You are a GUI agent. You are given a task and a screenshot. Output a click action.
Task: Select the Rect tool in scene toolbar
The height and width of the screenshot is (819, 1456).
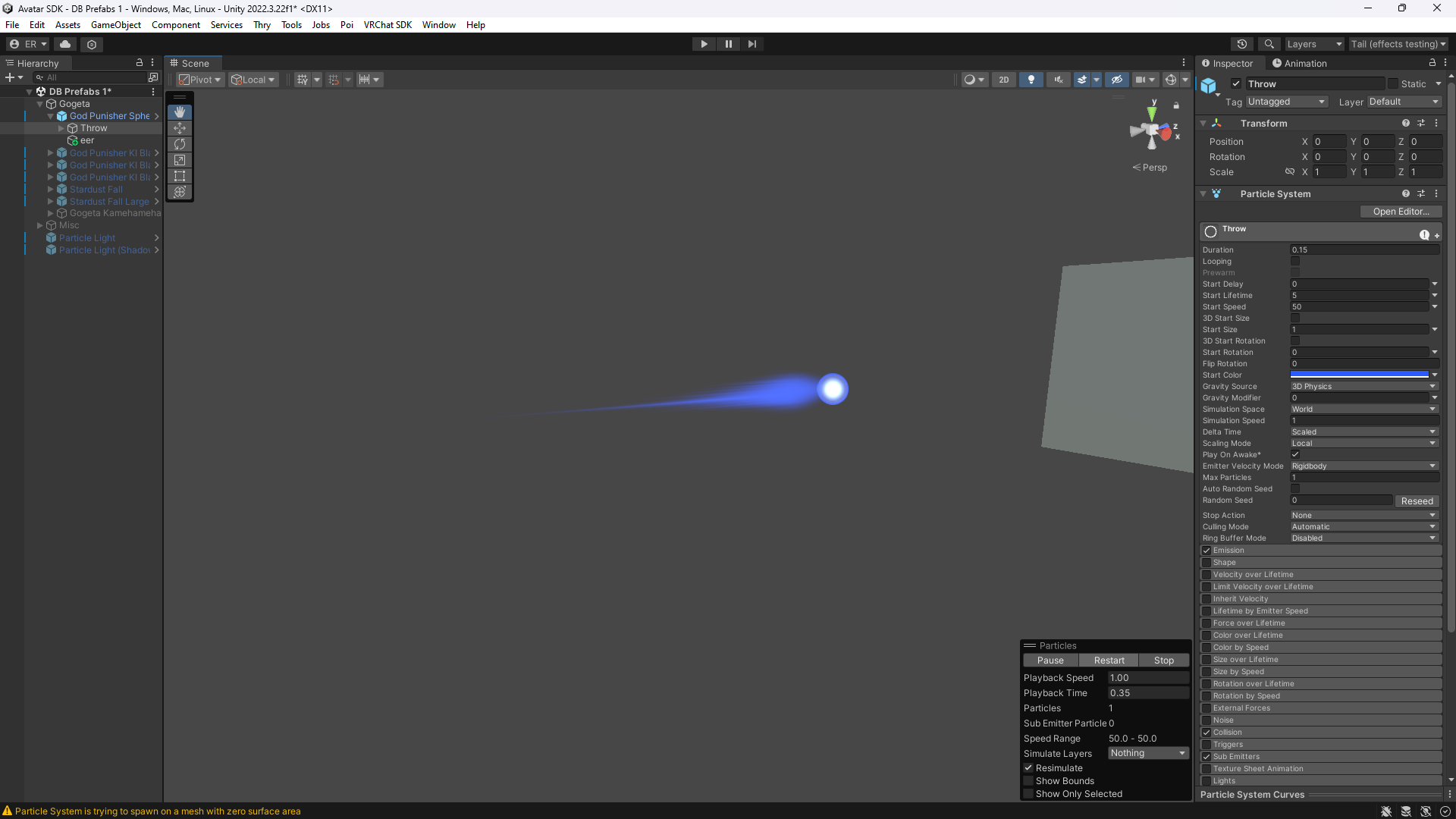tap(180, 176)
